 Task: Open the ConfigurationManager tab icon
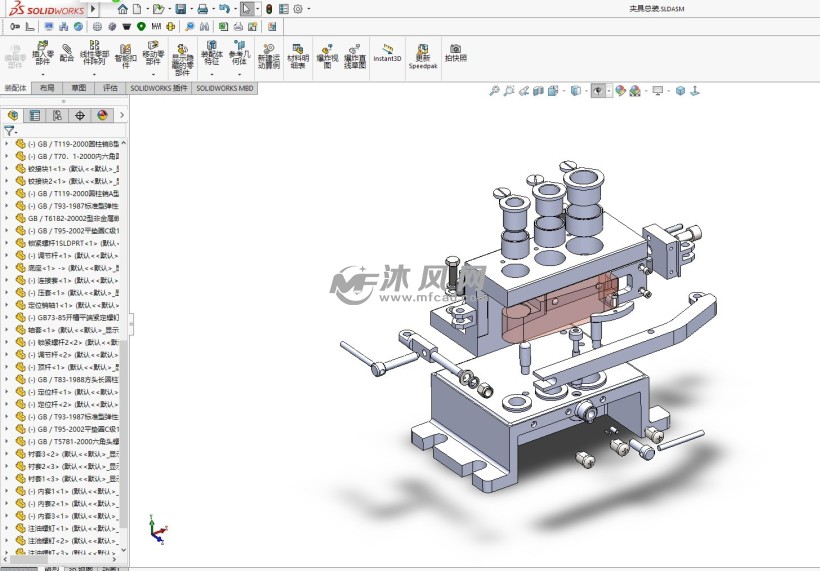[57, 115]
